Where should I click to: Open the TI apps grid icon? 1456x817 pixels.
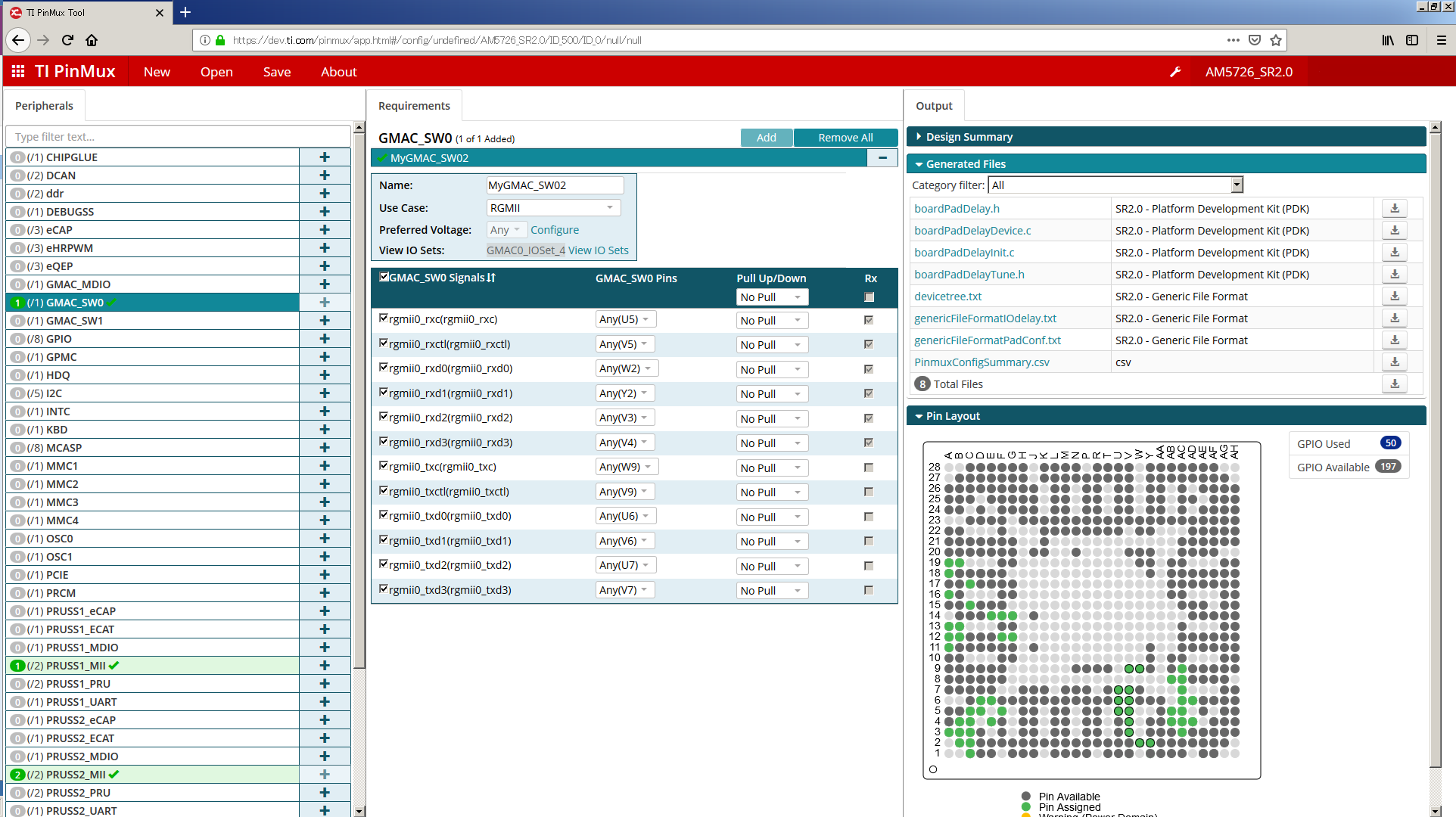point(18,71)
